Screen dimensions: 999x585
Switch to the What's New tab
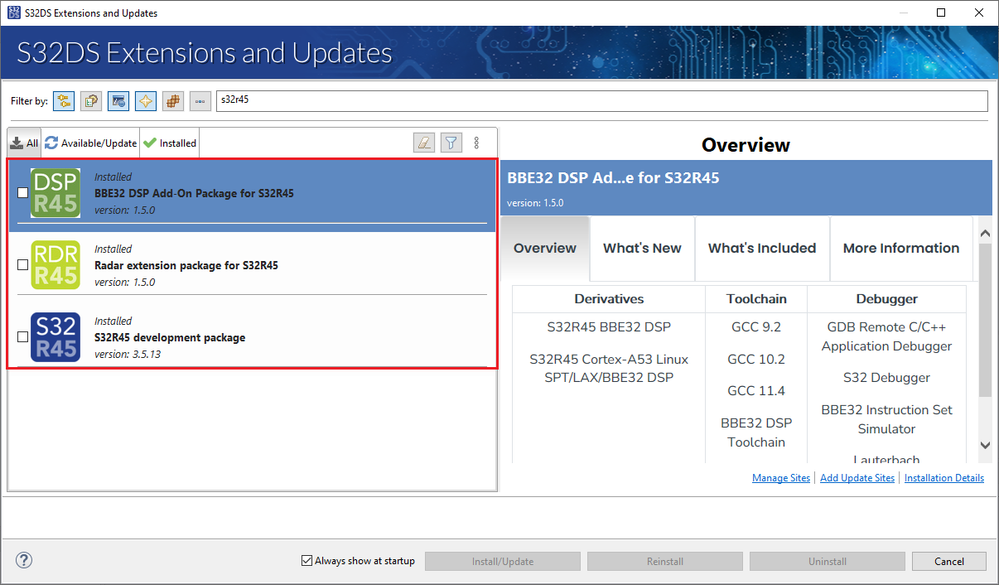coord(642,249)
